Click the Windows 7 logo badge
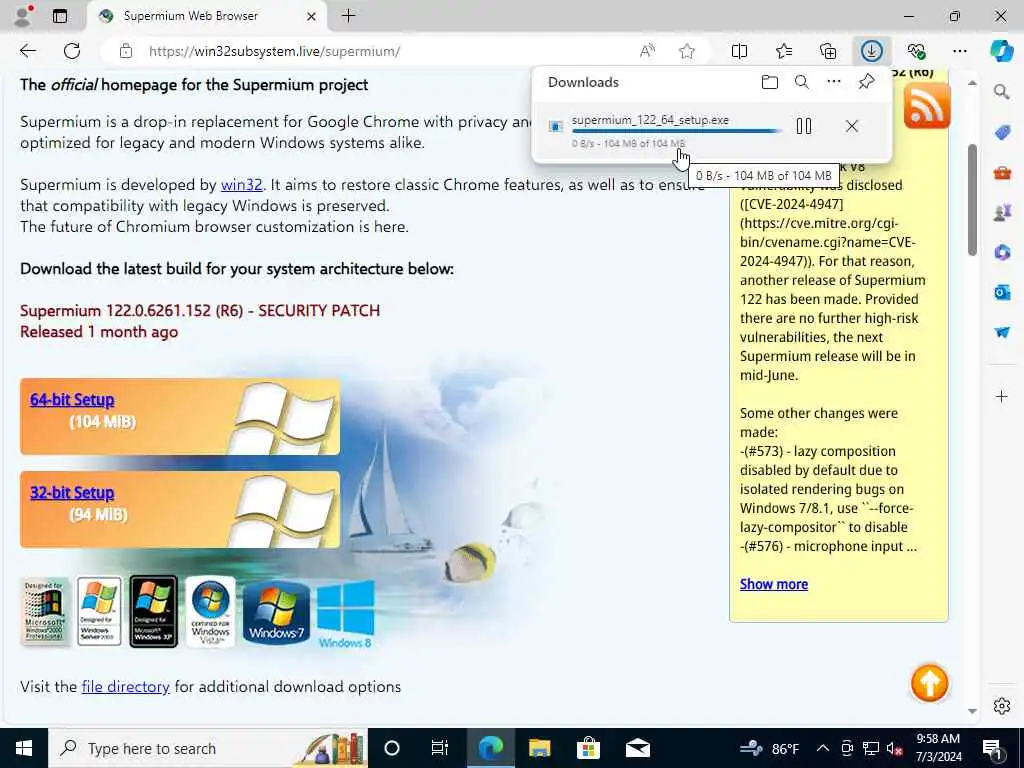Viewport: 1024px width, 768px height. coord(276,613)
